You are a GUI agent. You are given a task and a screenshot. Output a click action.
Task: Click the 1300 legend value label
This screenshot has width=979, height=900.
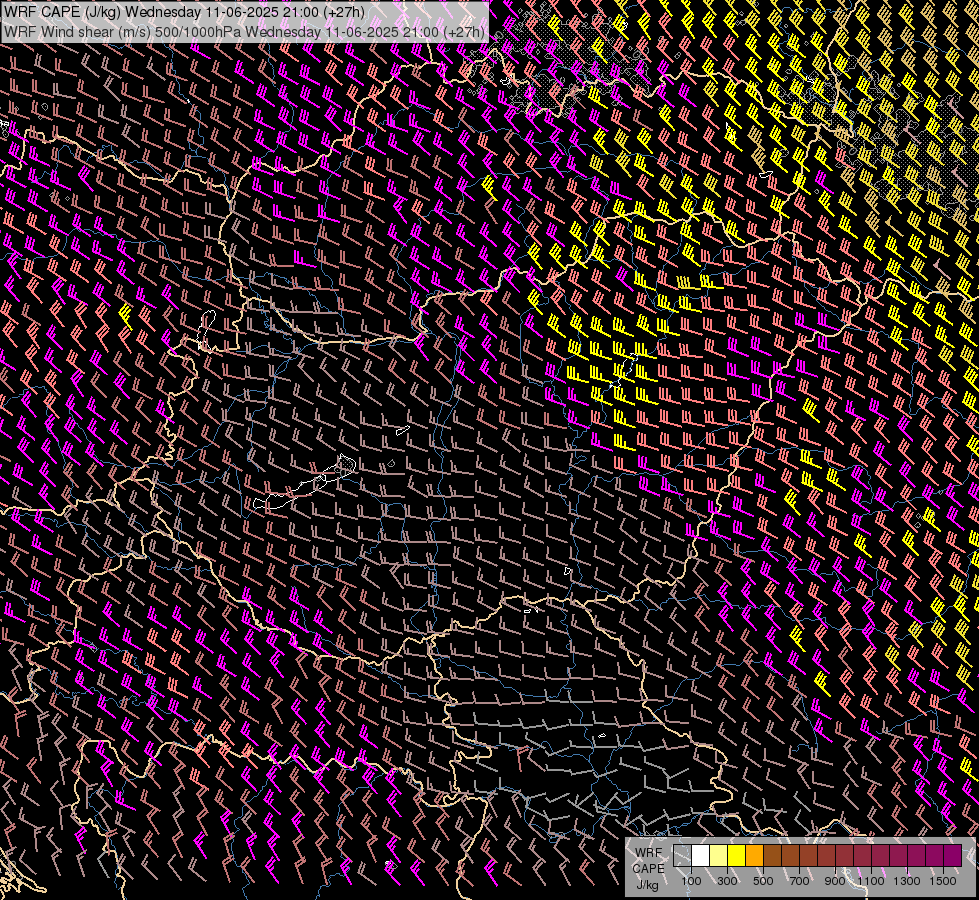click(x=907, y=881)
